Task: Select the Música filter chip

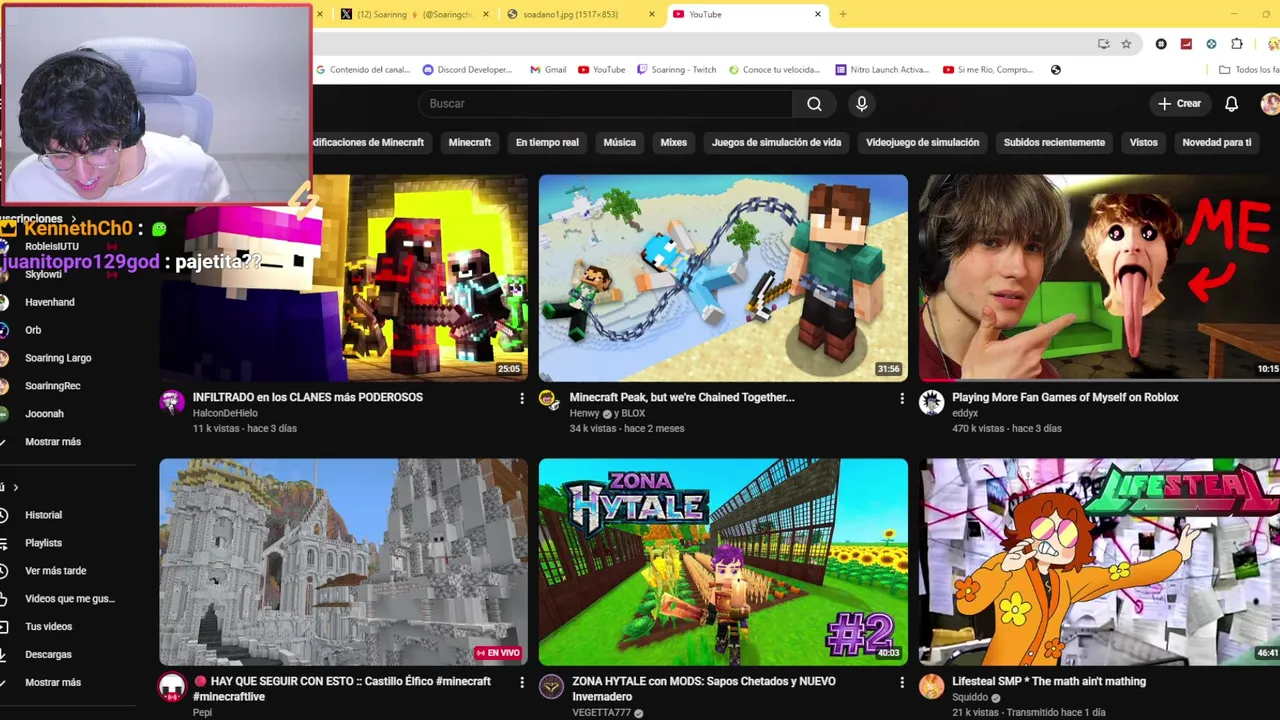Action: [619, 142]
